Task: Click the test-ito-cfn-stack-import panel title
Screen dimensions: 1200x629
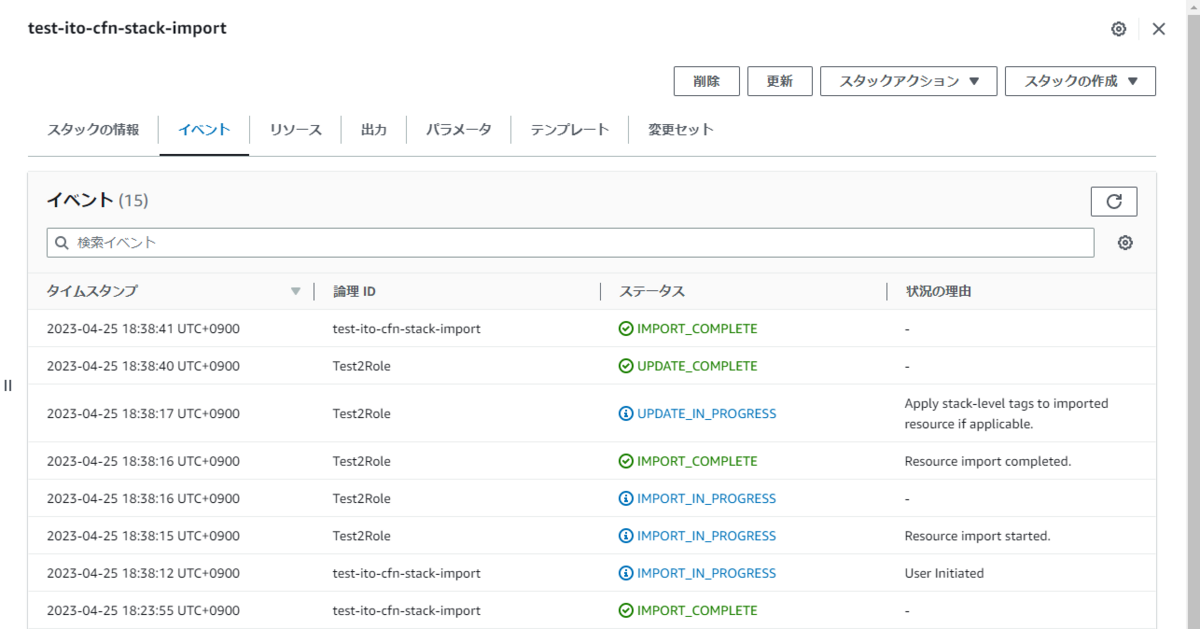Action: 127,28
